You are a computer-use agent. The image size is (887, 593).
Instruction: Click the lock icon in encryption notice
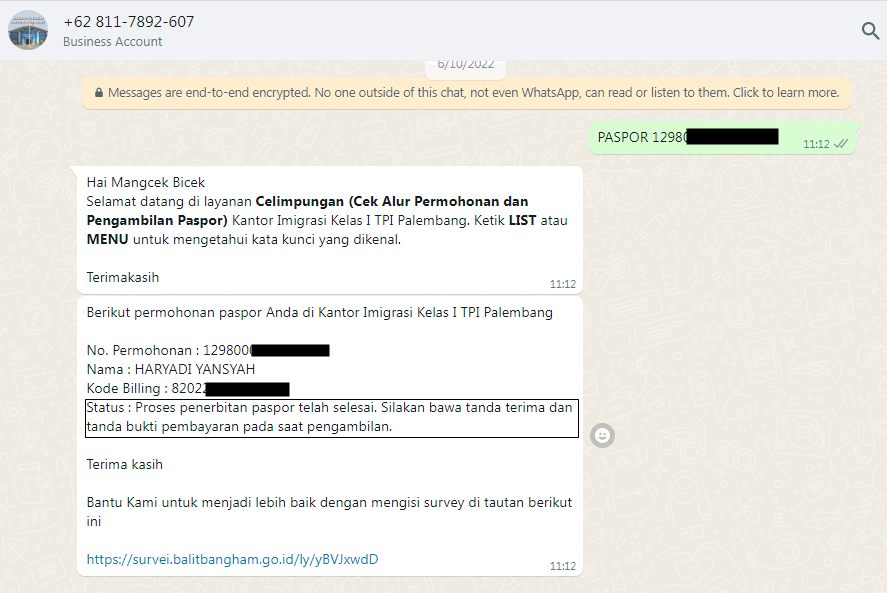[98, 93]
